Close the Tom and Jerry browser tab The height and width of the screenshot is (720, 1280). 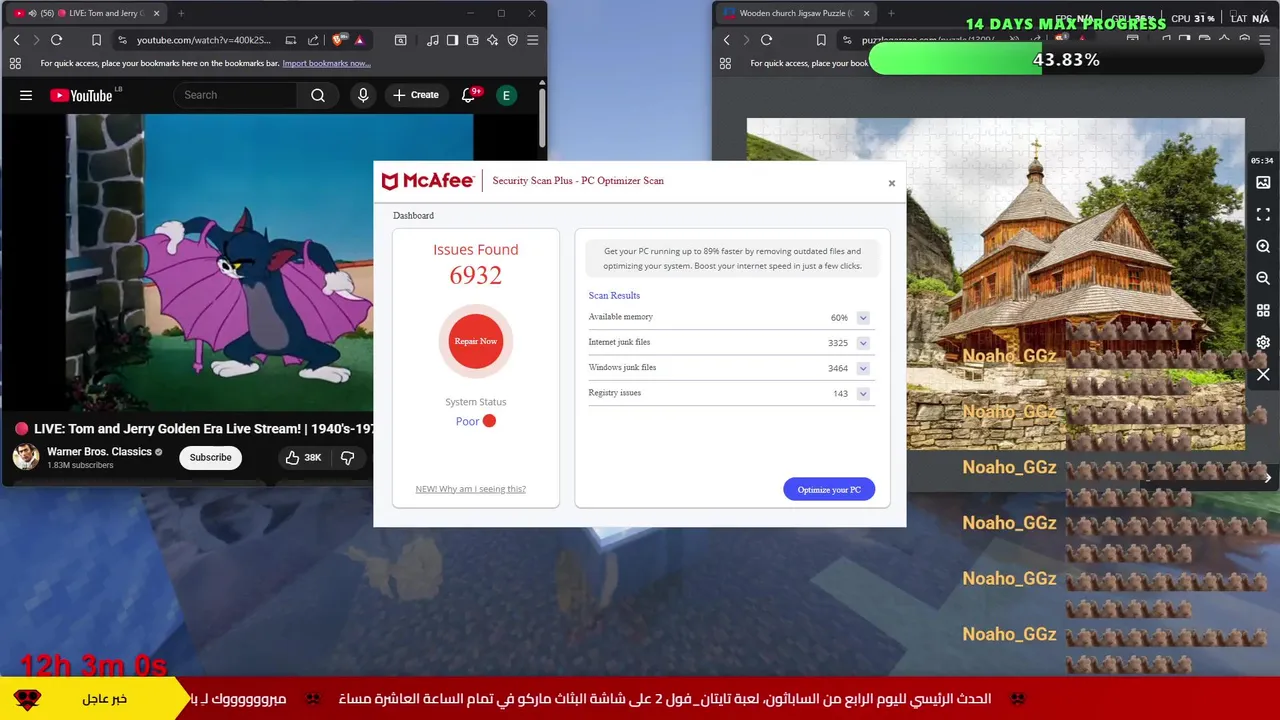[x=156, y=13]
